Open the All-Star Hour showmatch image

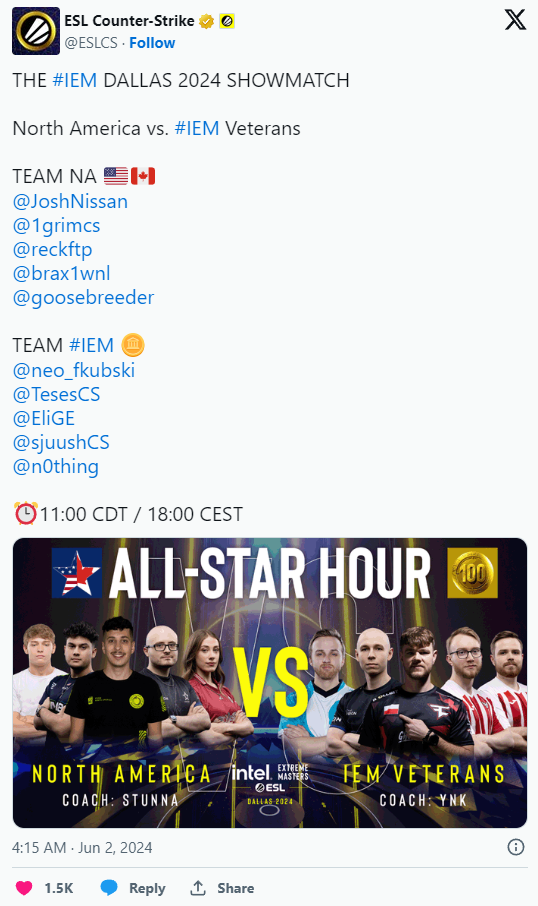tap(269, 683)
